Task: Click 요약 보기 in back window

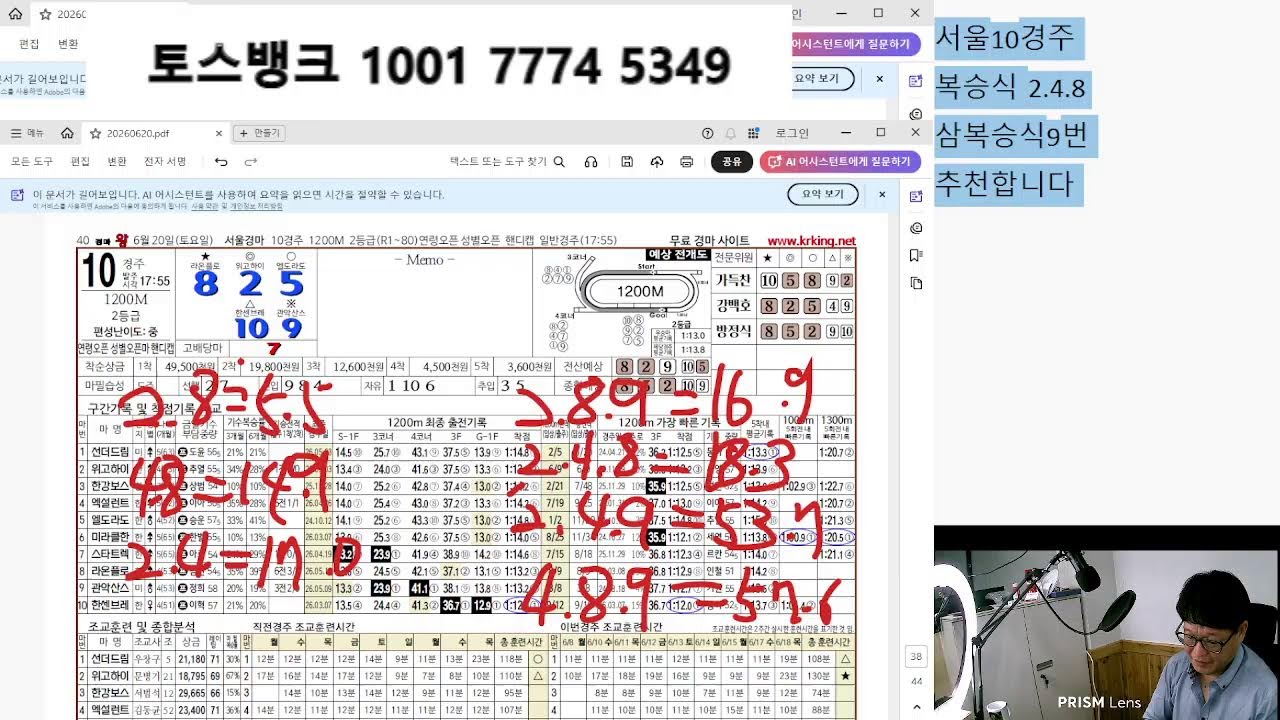Action: pyautogui.click(x=822, y=78)
